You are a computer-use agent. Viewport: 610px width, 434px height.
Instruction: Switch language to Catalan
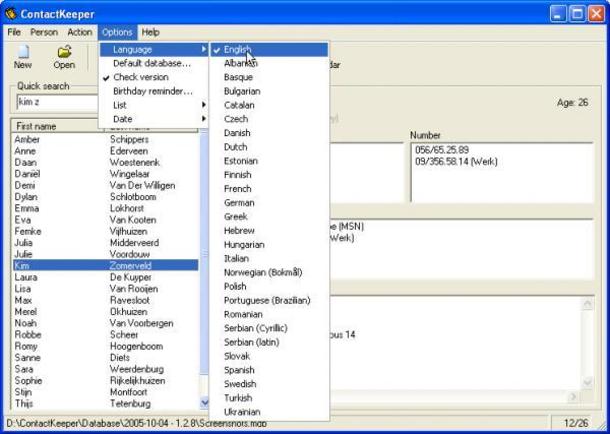[269, 105]
